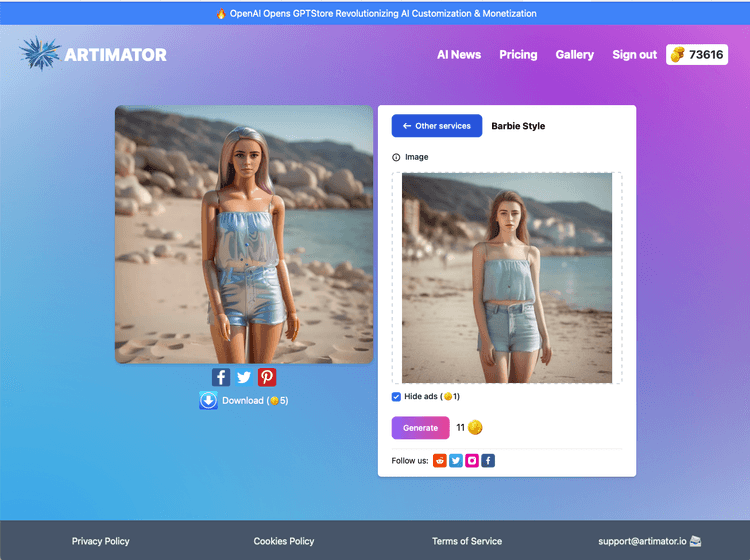The image size is (750, 560).
Task: Open the Terms of Service link
Action: pos(467,541)
